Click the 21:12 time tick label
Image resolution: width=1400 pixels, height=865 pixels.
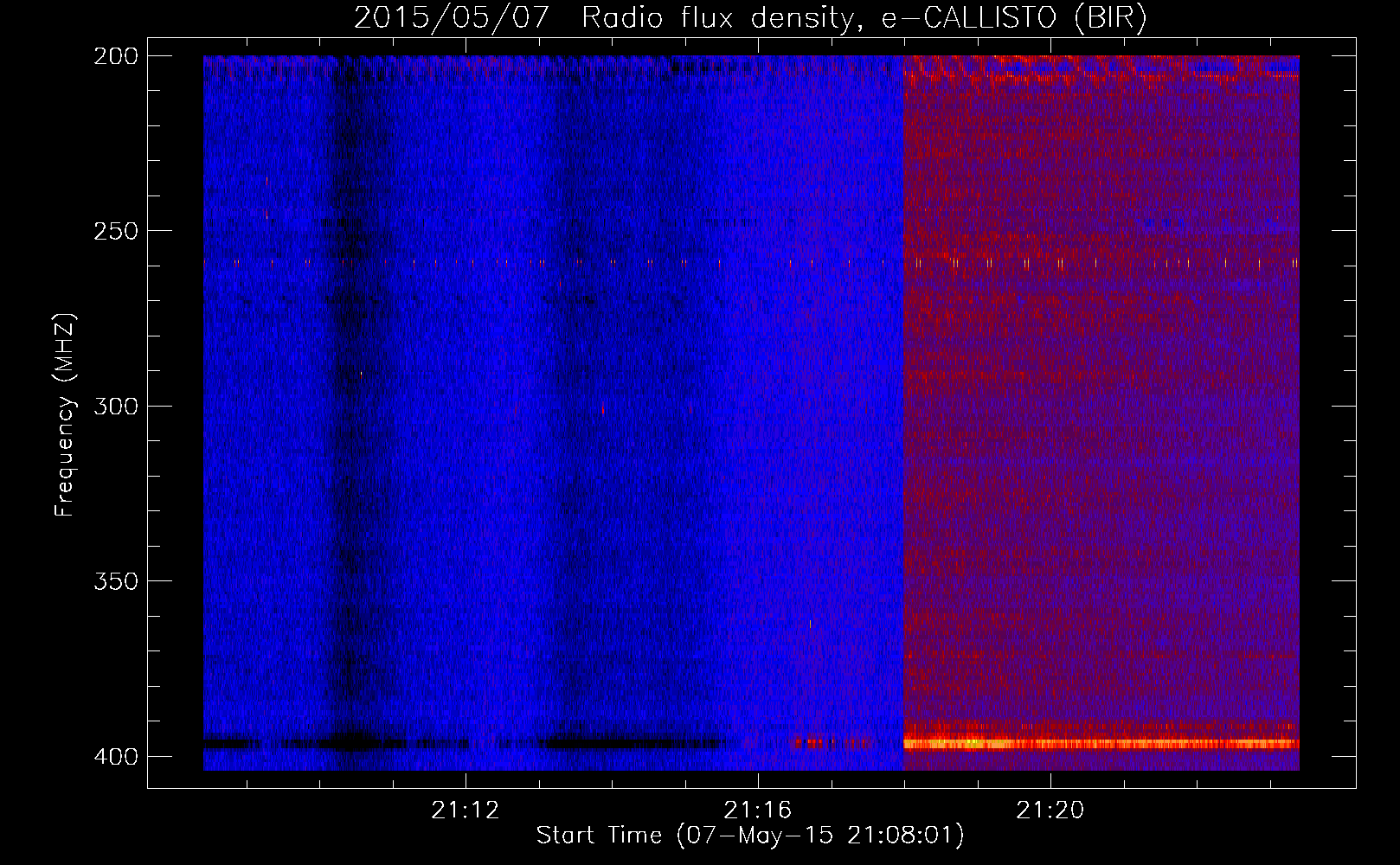coord(466,811)
